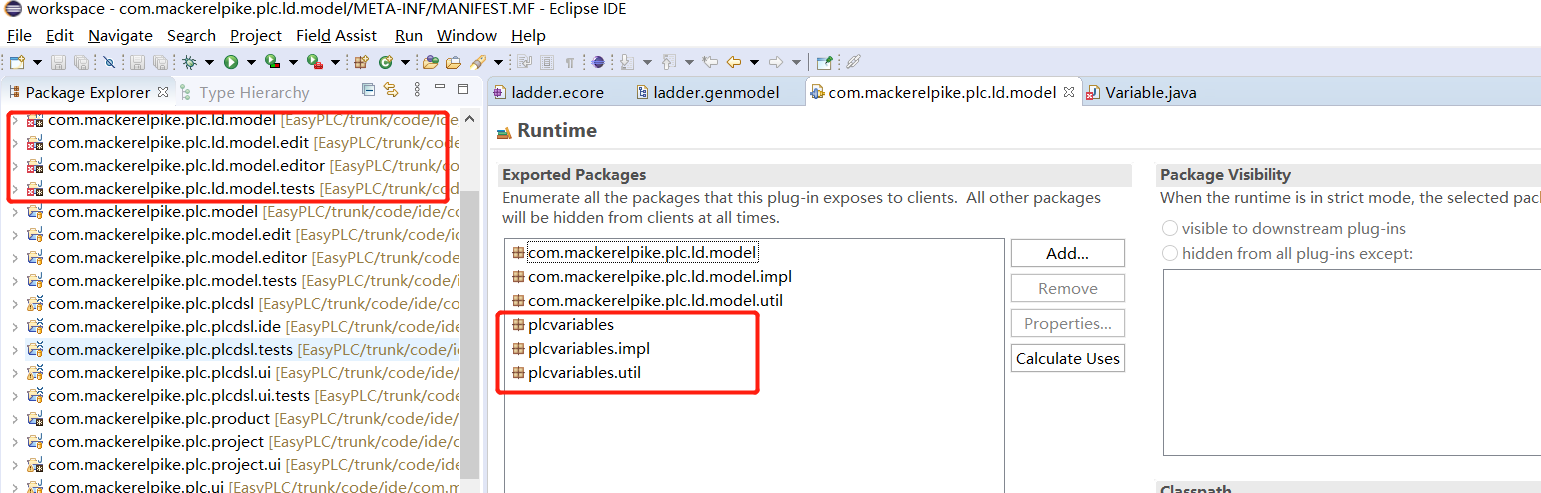Click the Skip All Breakpoints icon
This screenshot has width=1541, height=493.
[x=109, y=62]
